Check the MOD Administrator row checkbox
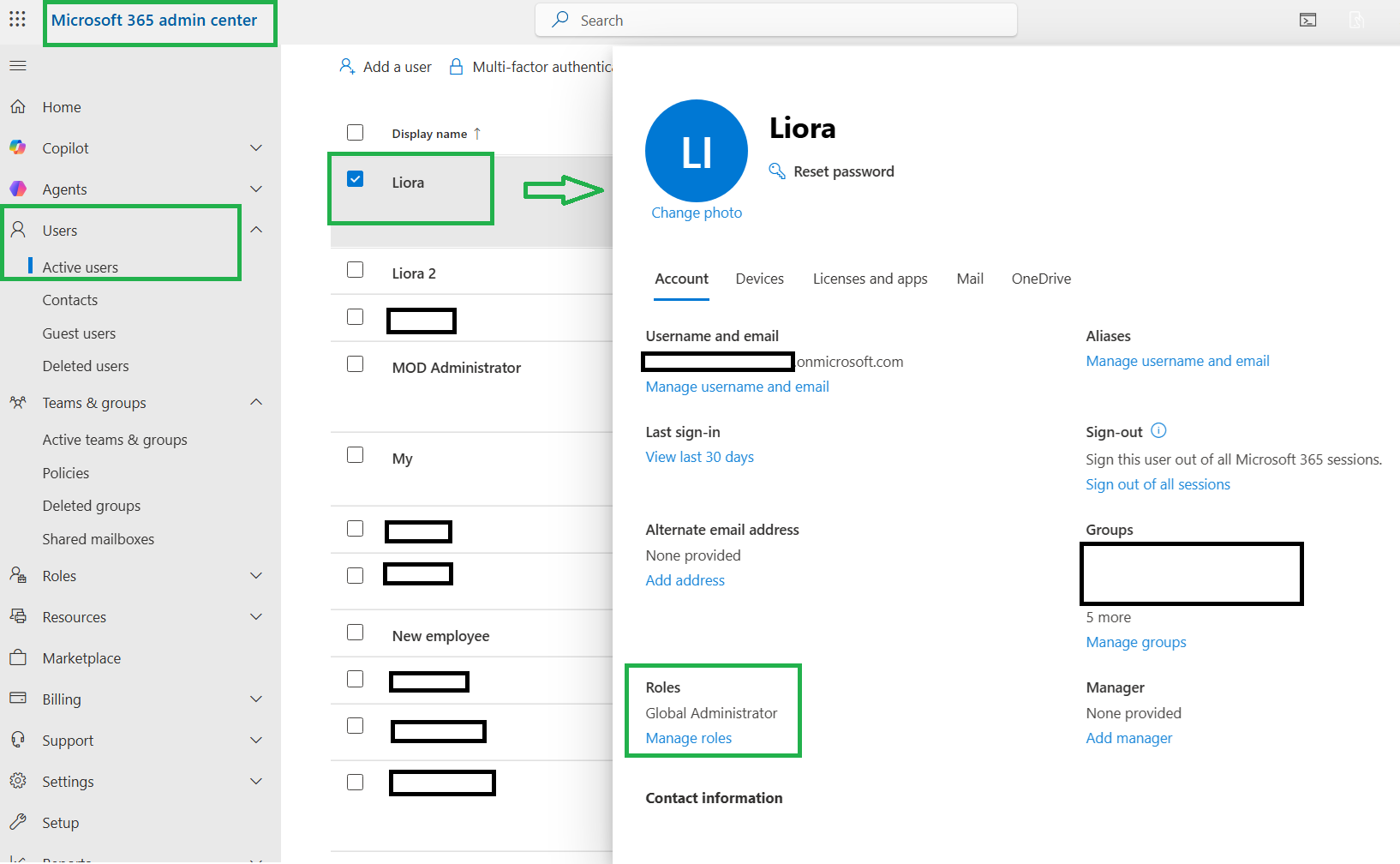The height and width of the screenshot is (864, 1400). coord(356,363)
